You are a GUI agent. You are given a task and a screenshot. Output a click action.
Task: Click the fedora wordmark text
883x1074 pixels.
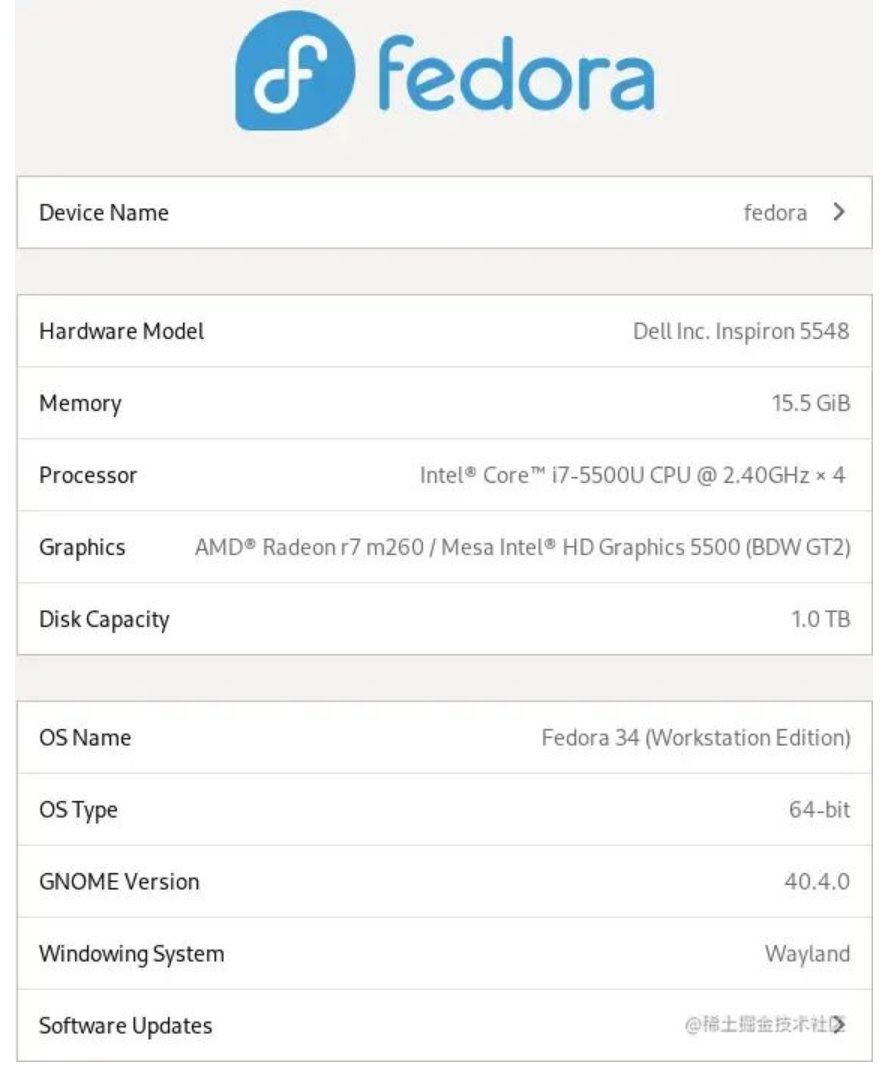pyautogui.click(x=516, y=74)
